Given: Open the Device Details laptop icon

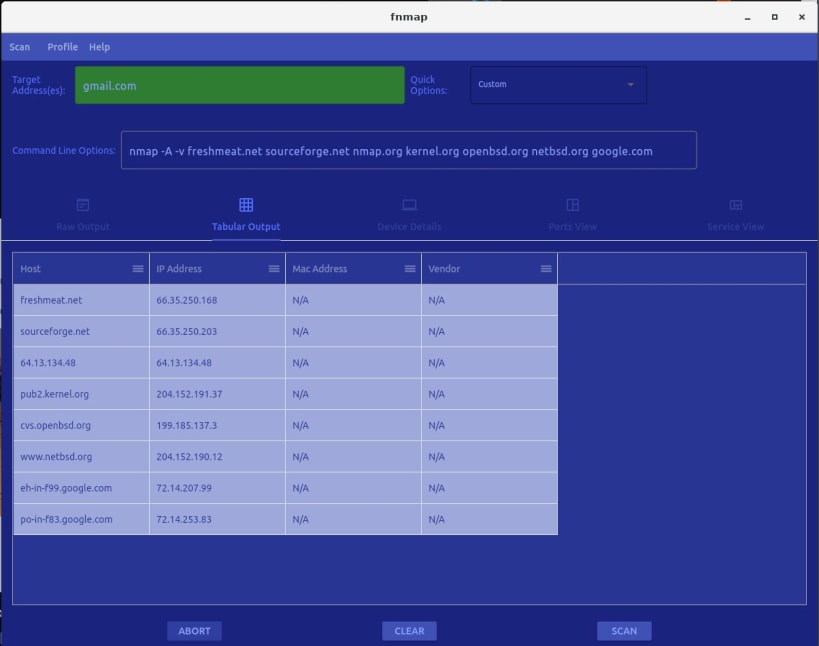Looking at the screenshot, I should (x=409, y=205).
